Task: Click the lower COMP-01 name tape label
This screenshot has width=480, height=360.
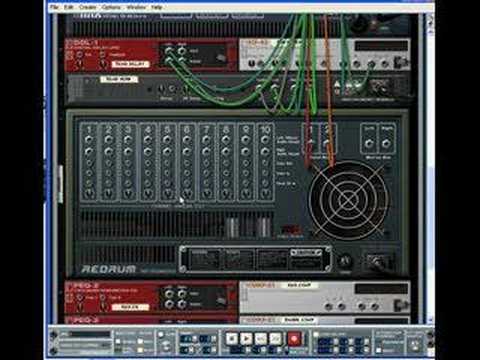Action: point(299,320)
